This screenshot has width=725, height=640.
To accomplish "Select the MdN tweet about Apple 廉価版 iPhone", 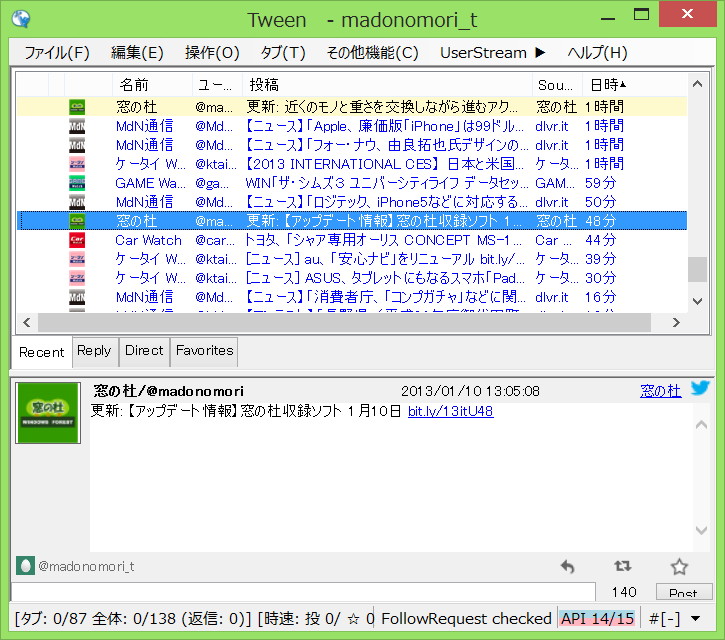I will [352, 126].
